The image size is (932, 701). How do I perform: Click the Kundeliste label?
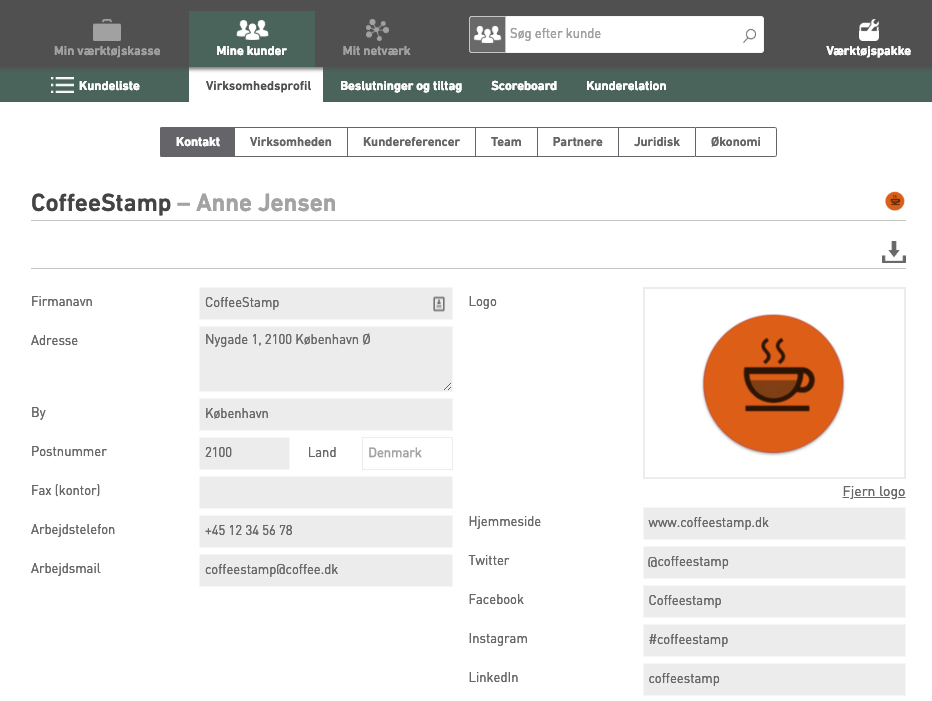tap(109, 86)
